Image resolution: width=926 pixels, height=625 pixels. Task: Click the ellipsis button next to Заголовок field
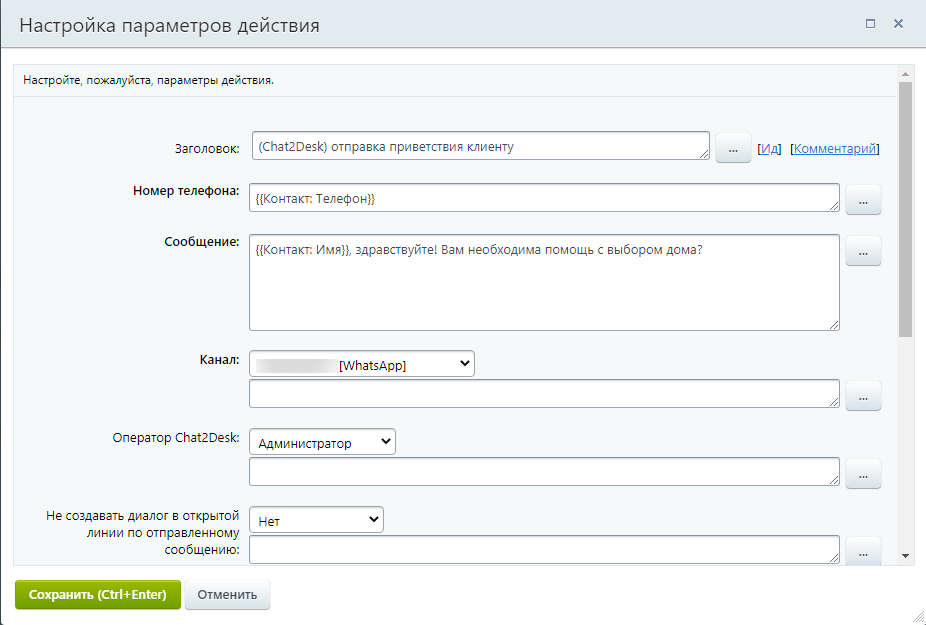(x=732, y=148)
